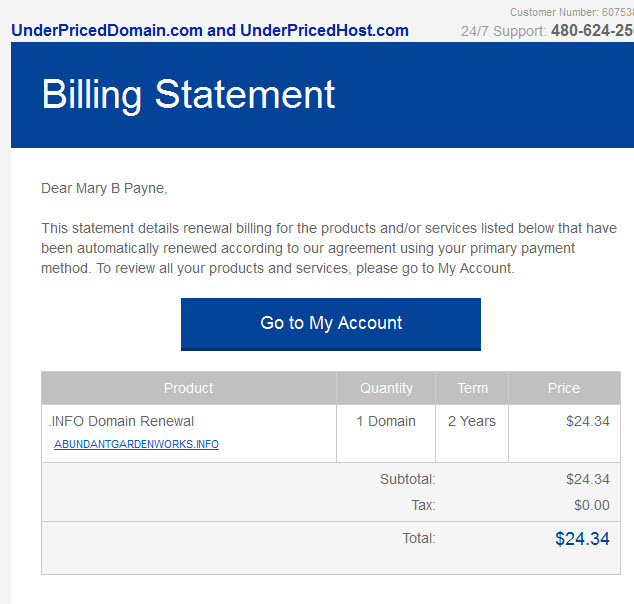Select the 24/7 Support phone number
Screen dimensions: 634x604
592,31
